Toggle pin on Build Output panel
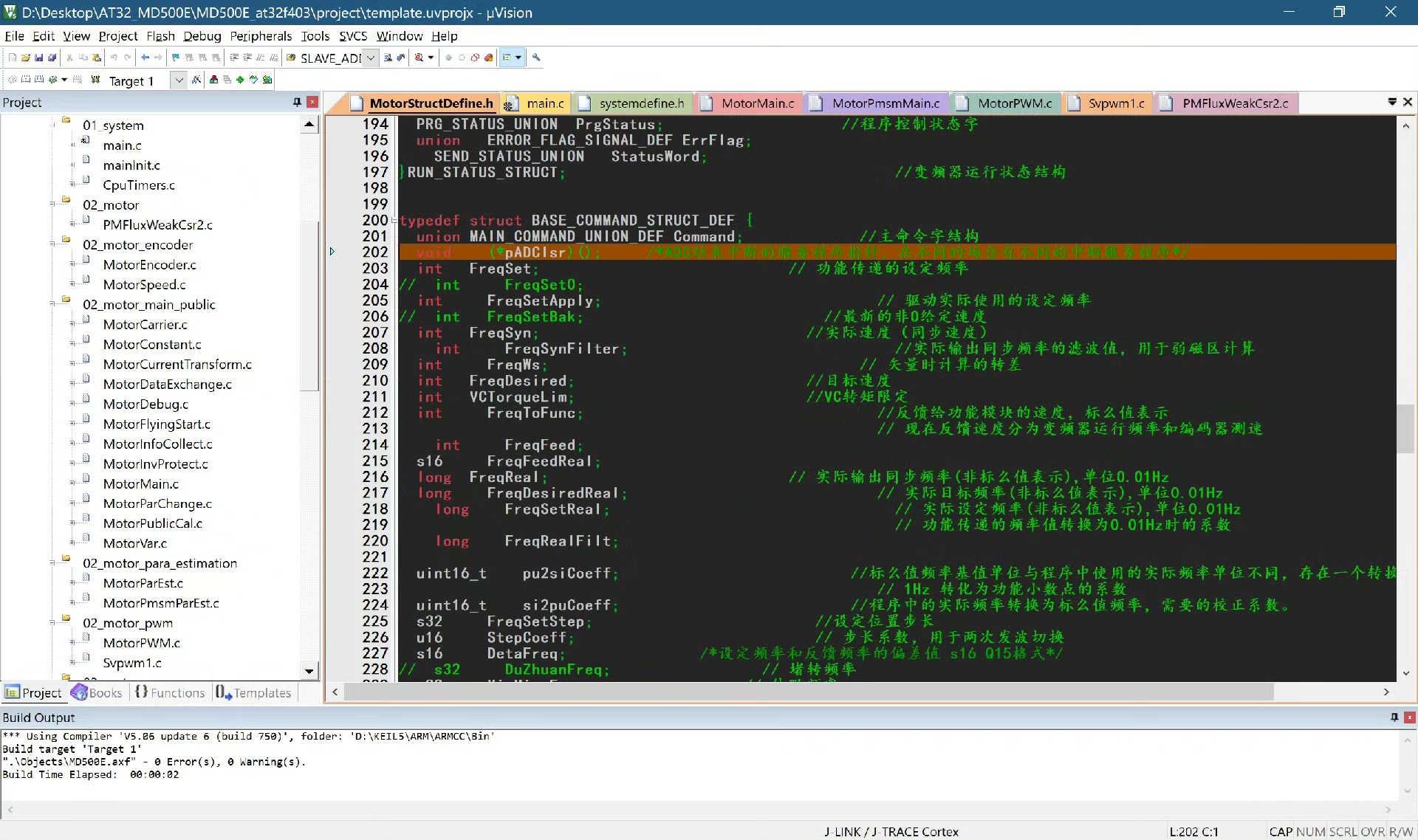The image size is (1418, 840). click(x=1394, y=717)
